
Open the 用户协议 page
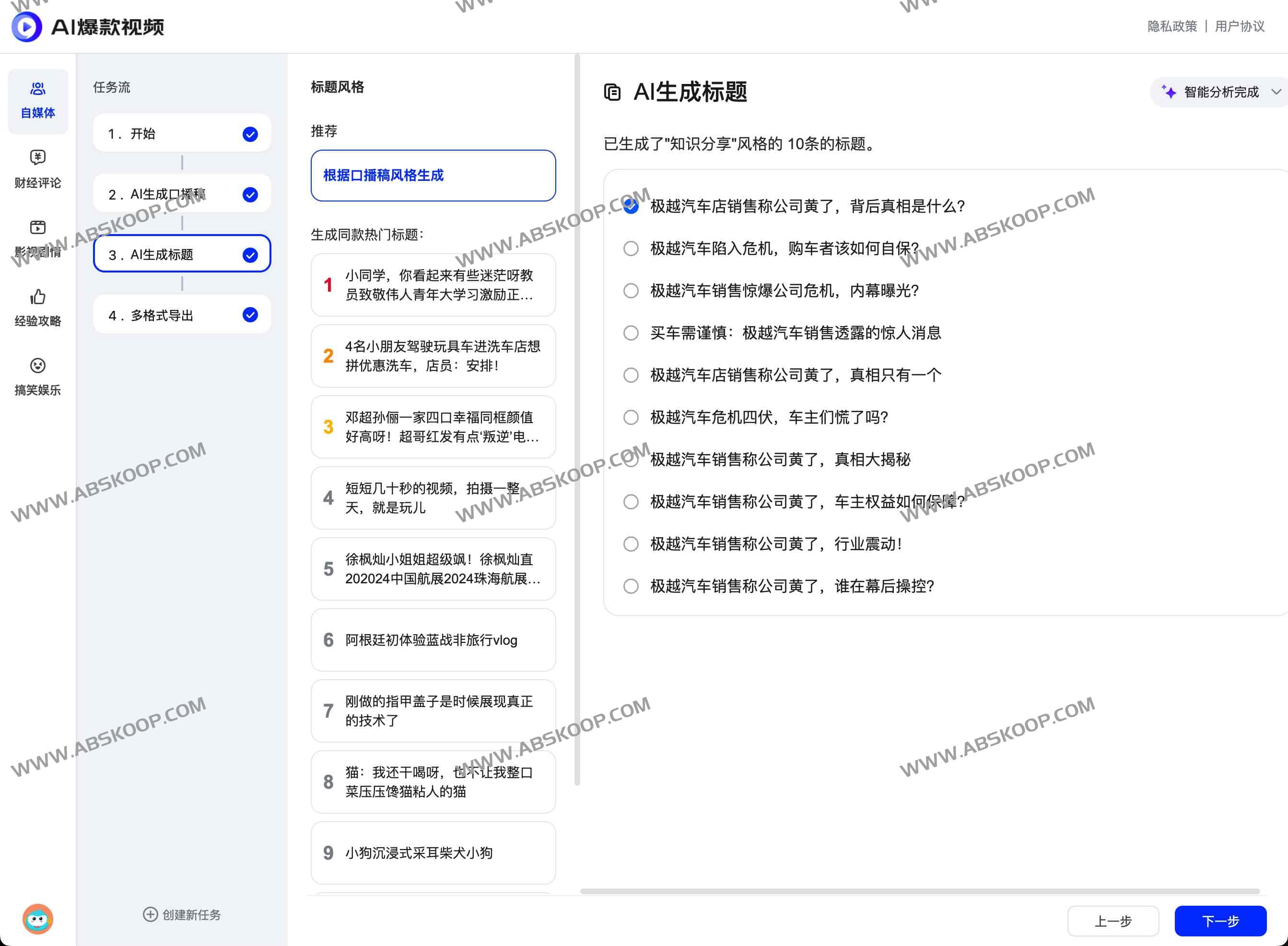1240,26
